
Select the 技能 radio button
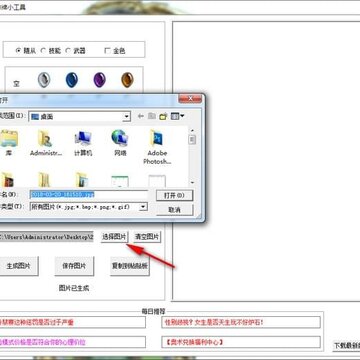(x=43, y=51)
